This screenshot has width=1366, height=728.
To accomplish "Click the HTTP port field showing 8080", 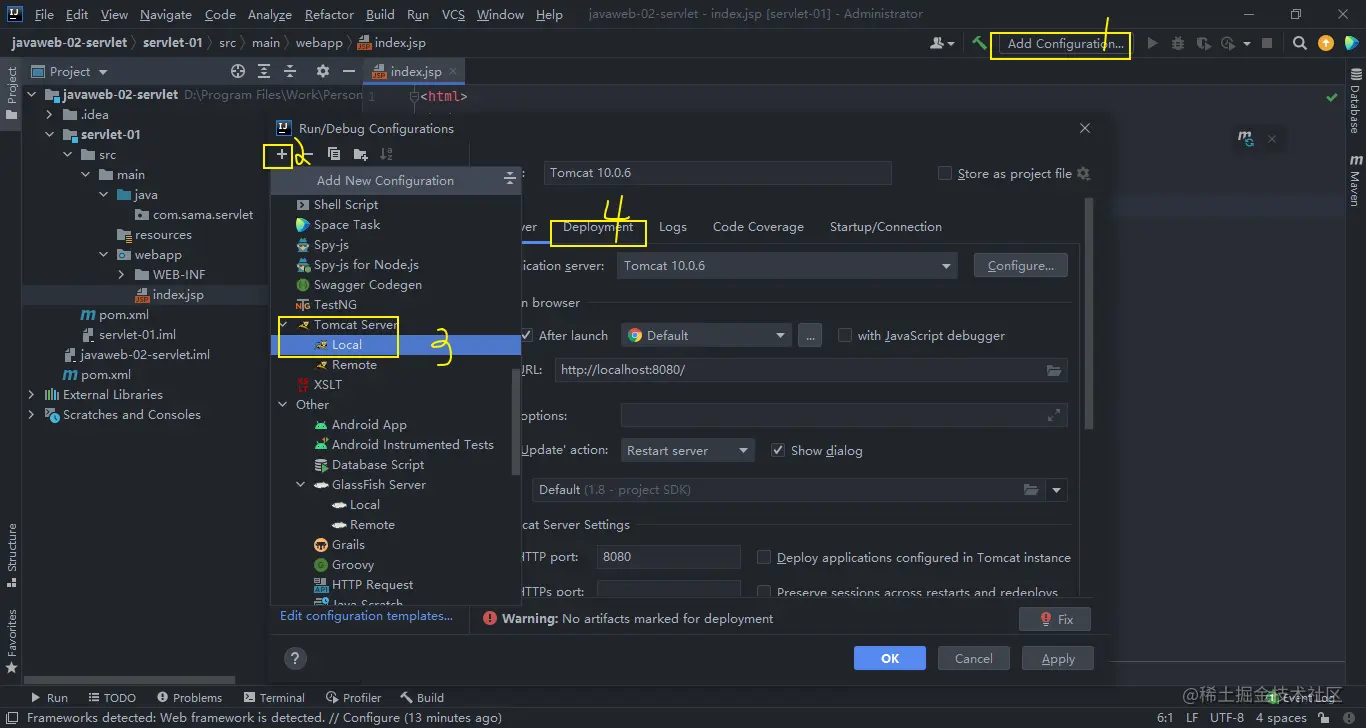I will [x=668, y=557].
